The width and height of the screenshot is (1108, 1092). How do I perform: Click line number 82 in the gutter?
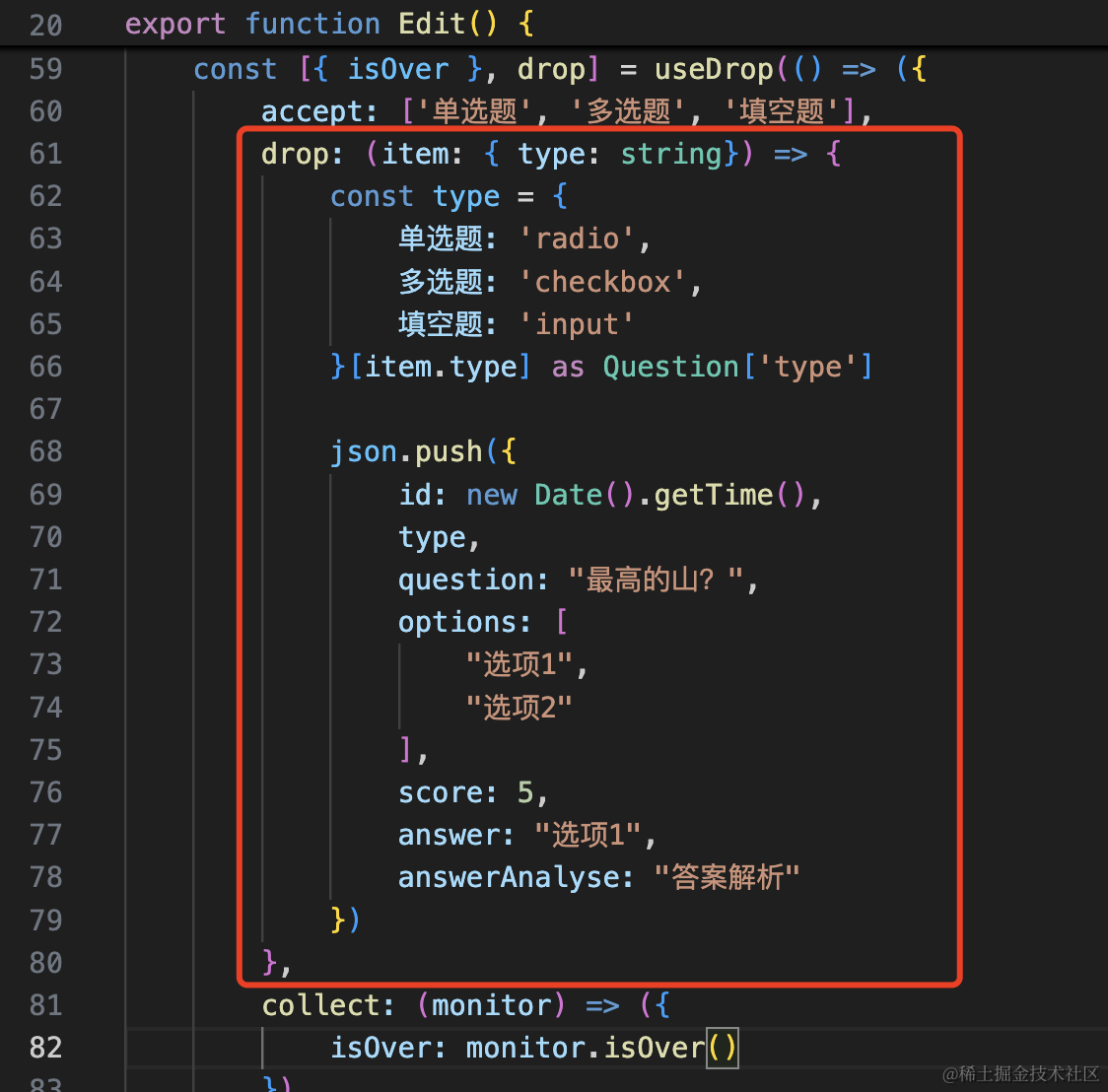click(45, 1047)
